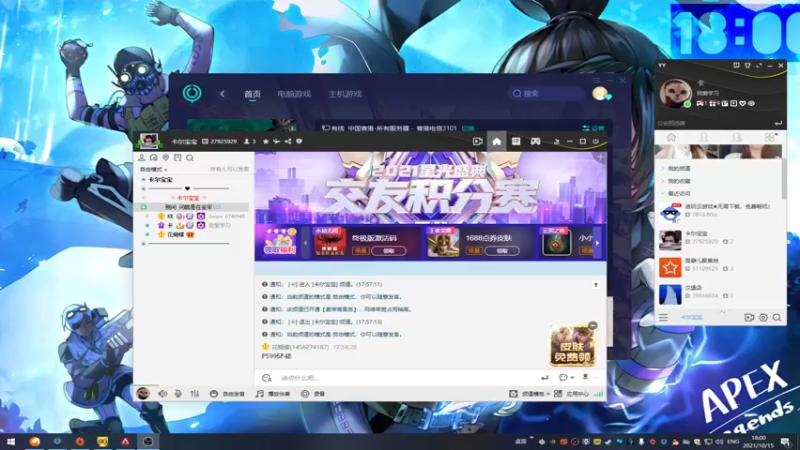Open the channel home page icon

[x=496, y=141]
